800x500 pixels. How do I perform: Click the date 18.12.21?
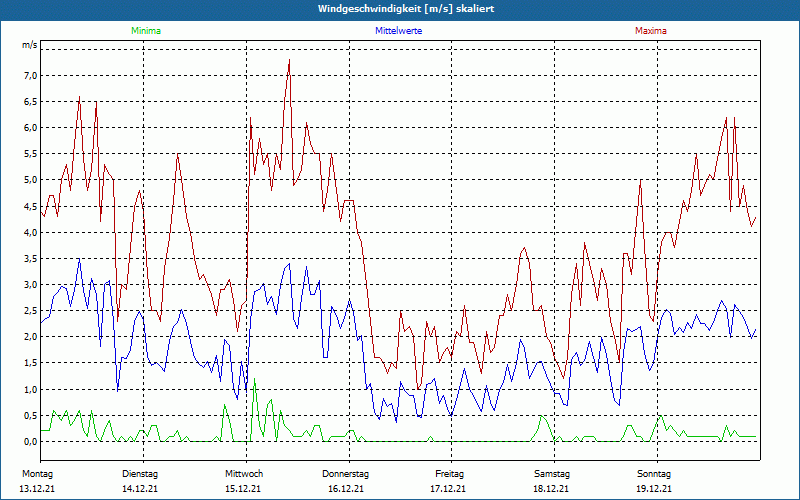[551, 489]
